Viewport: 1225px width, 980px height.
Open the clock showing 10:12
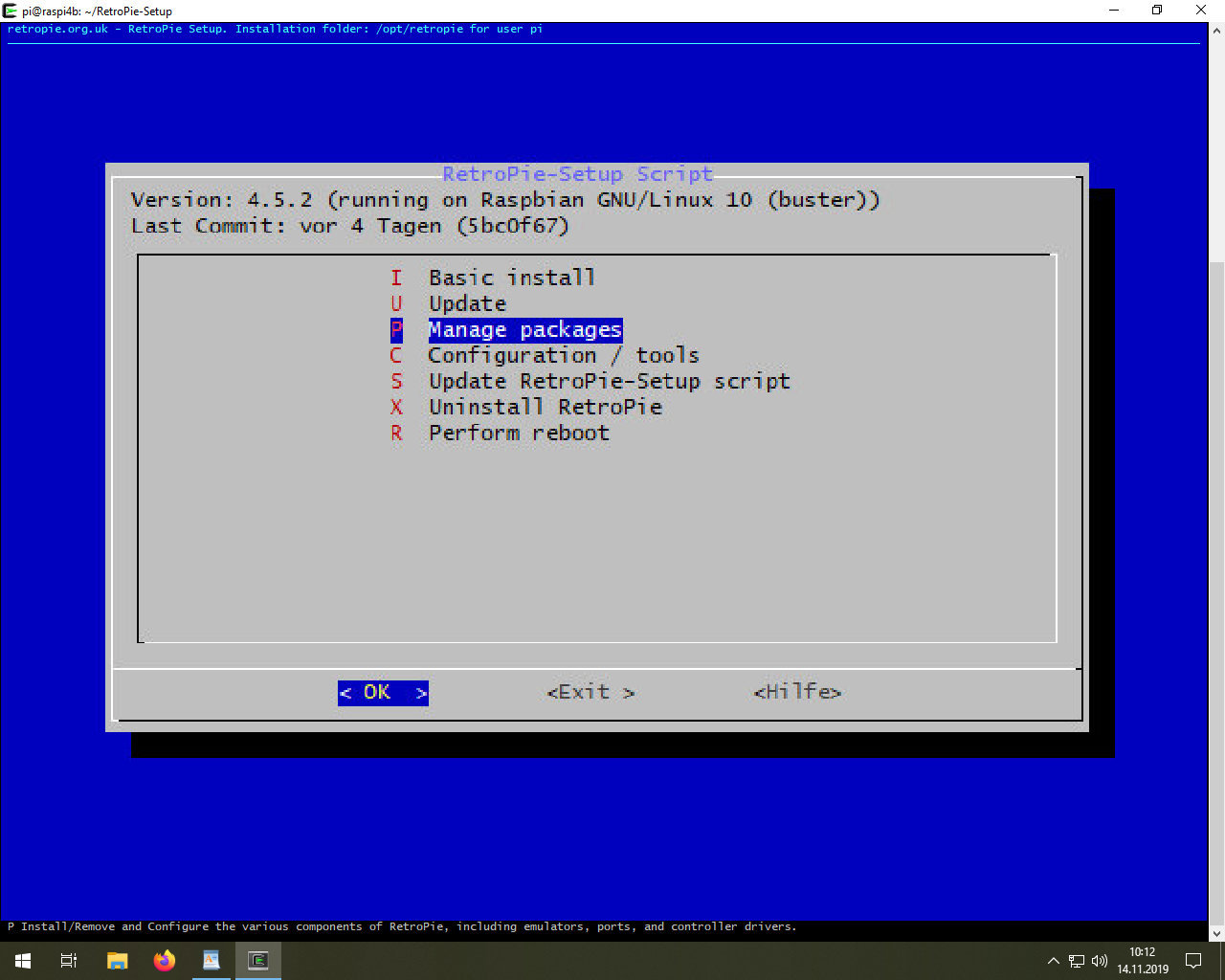tap(1143, 960)
